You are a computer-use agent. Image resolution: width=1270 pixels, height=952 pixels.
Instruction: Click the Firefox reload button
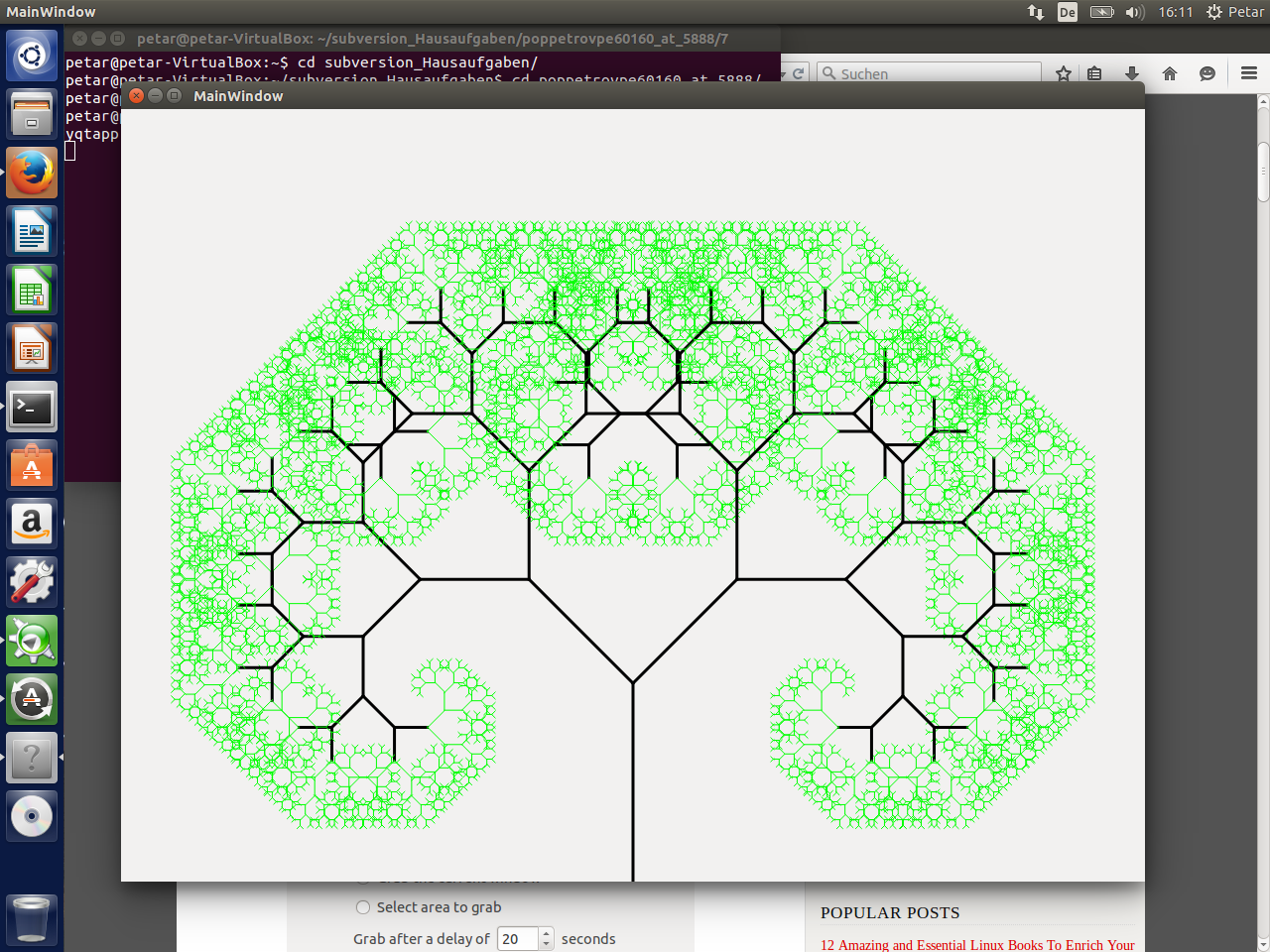pyautogui.click(x=798, y=73)
